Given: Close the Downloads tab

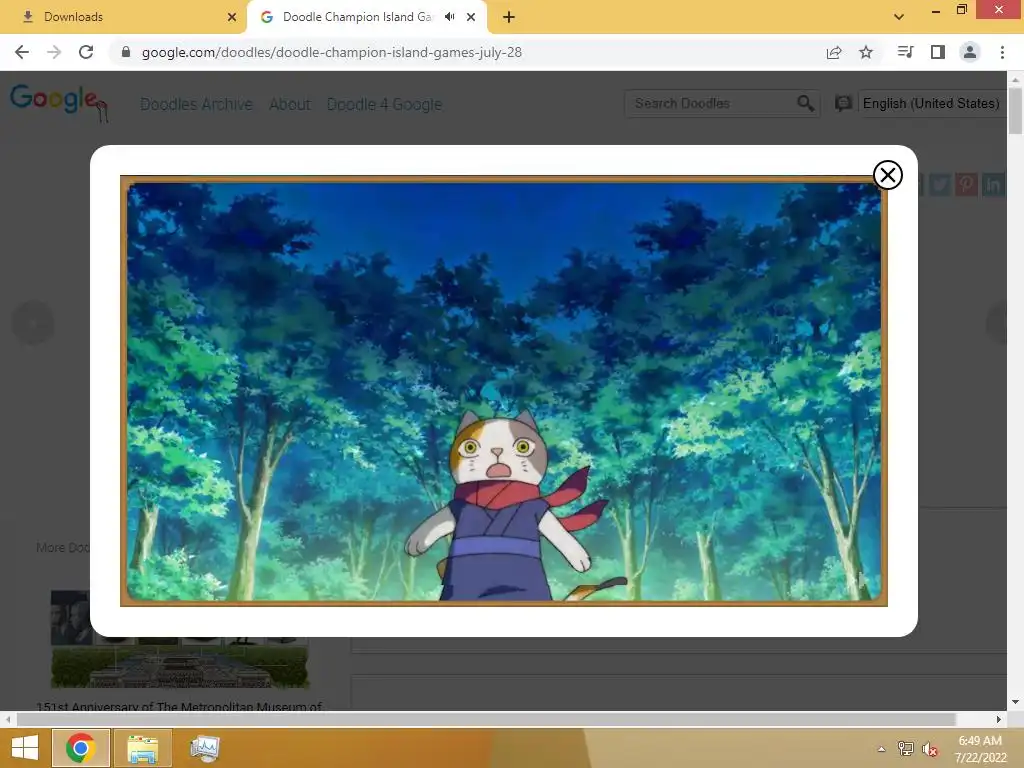Looking at the screenshot, I should 231,17.
